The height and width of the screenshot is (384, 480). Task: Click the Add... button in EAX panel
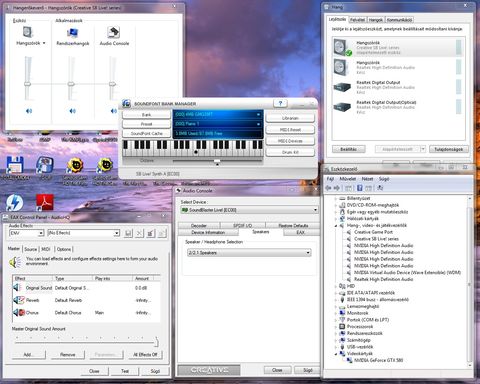pos(29,354)
